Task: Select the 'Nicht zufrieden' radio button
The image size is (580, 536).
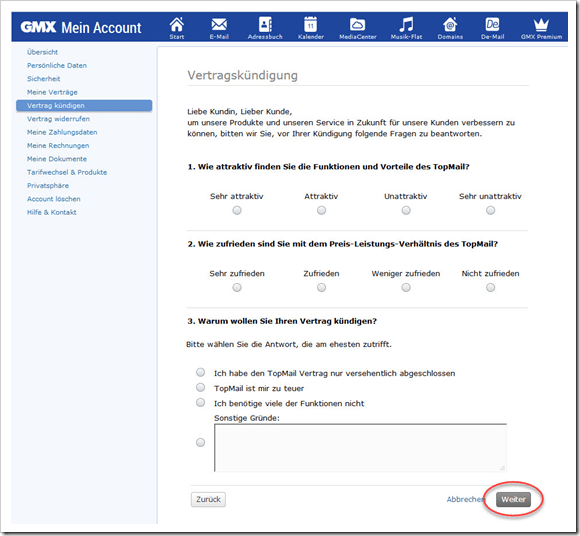Action: click(x=490, y=287)
